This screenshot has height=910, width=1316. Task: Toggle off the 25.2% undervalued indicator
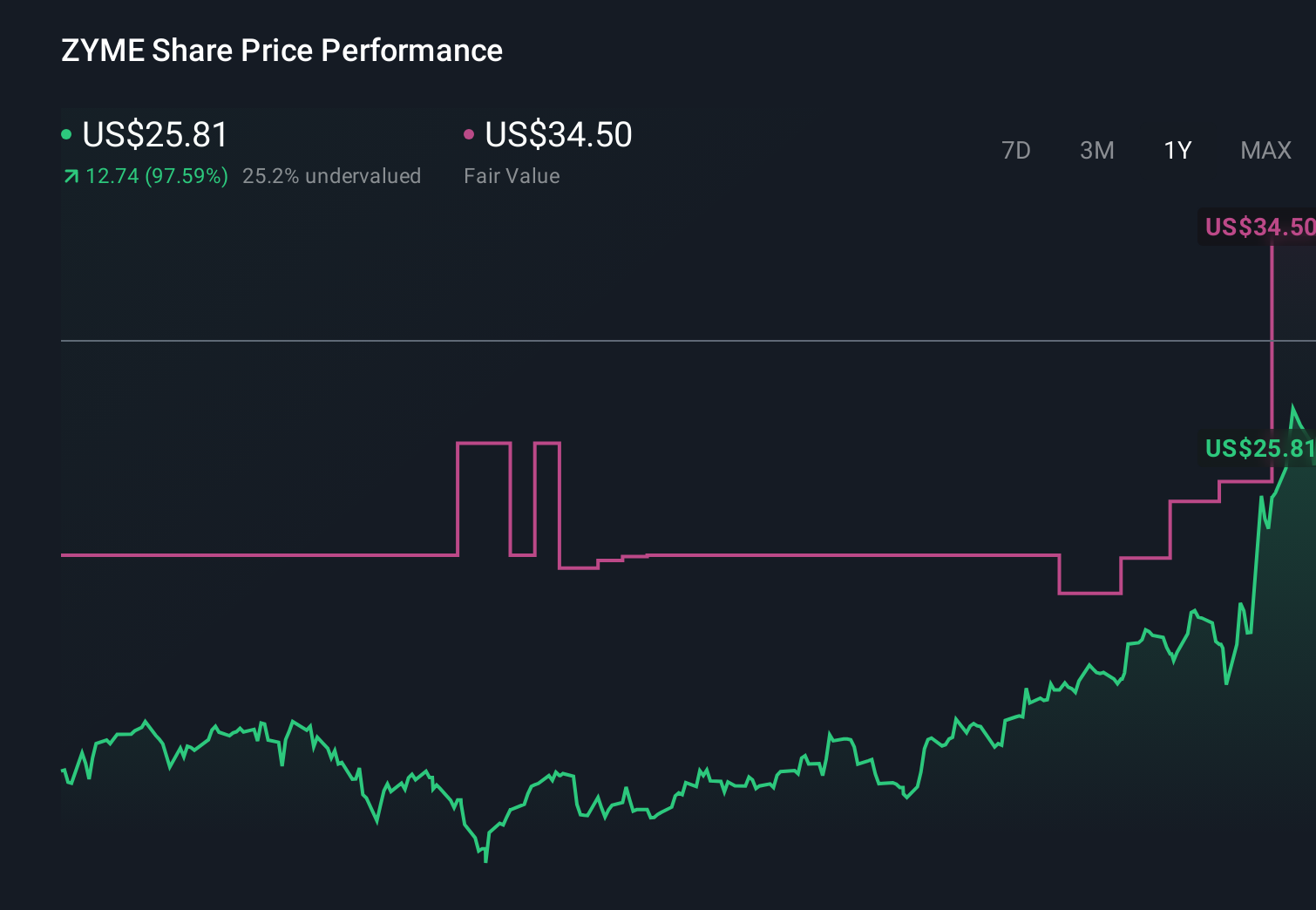pyautogui.click(x=332, y=175)
